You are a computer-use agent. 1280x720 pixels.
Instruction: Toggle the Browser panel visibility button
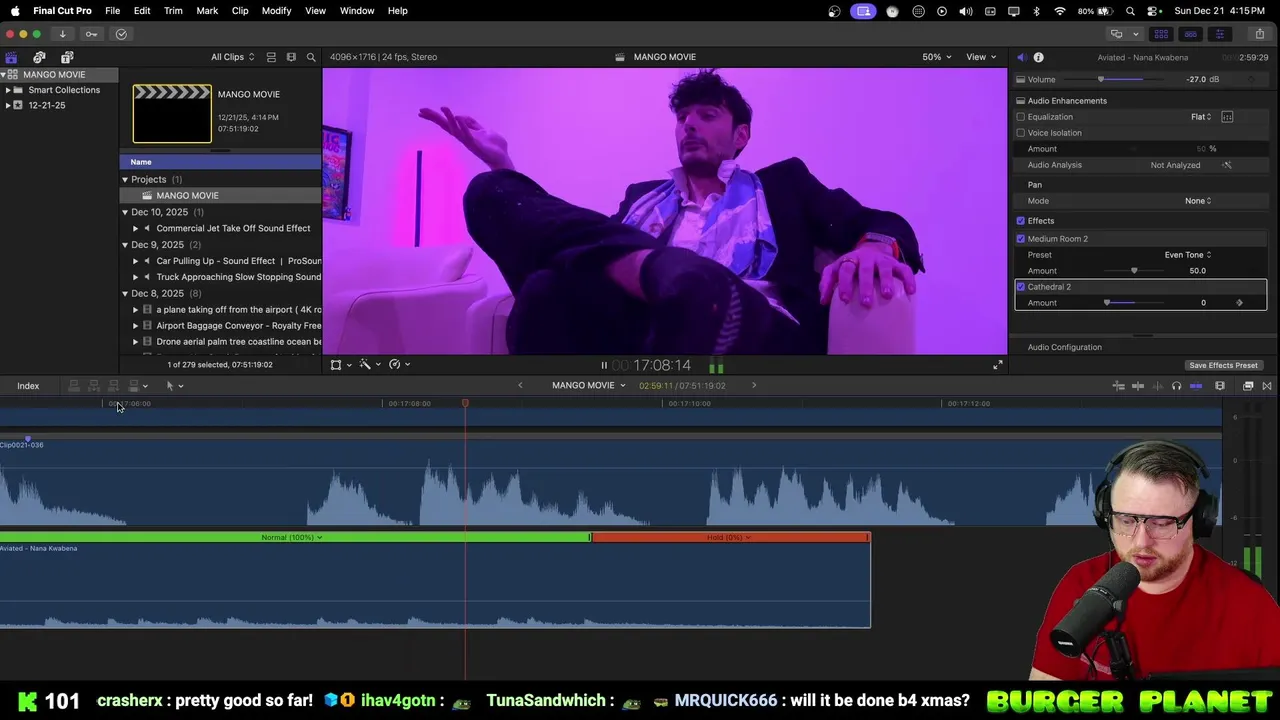[x=1161, y=34]
